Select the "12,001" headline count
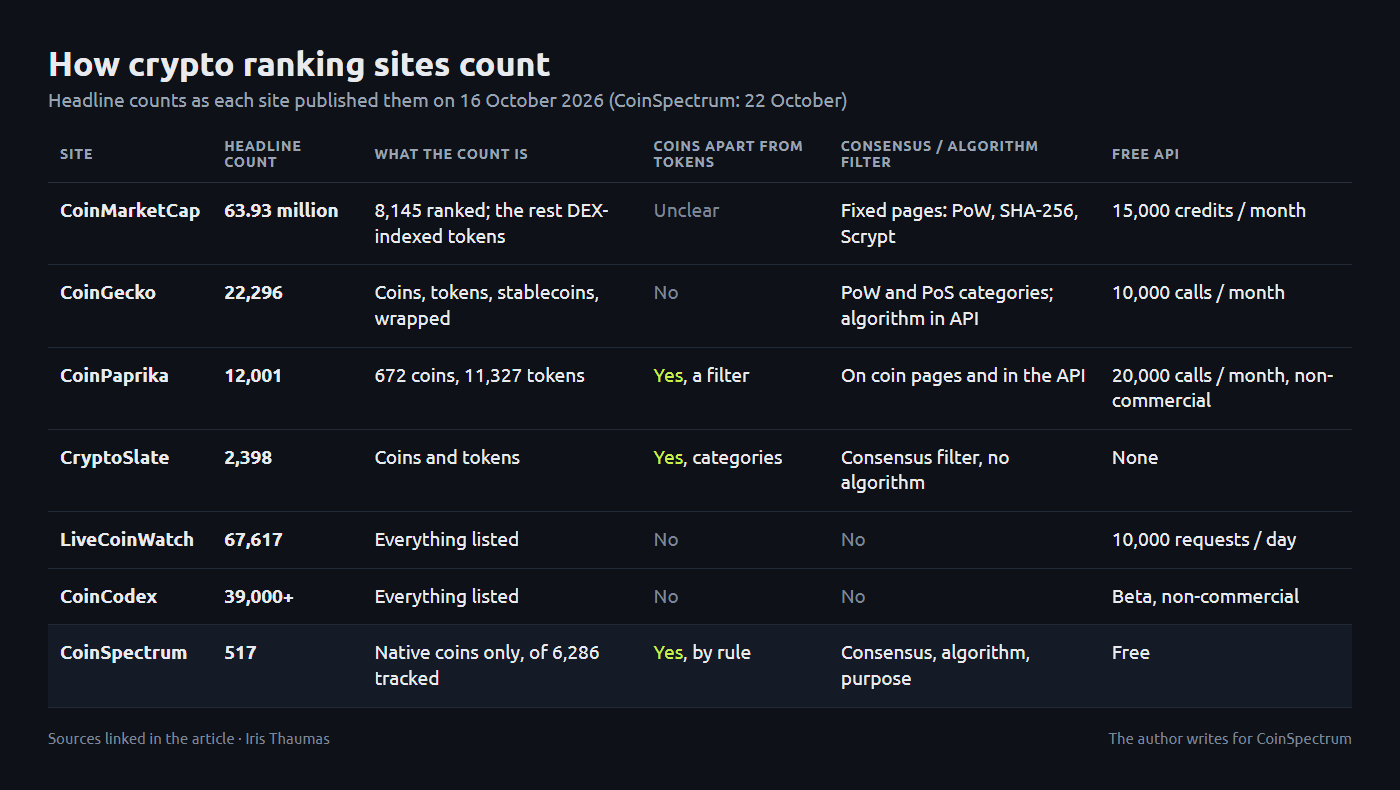The height and width of the screenshot is (790, 1400). [x=253, y=376]
